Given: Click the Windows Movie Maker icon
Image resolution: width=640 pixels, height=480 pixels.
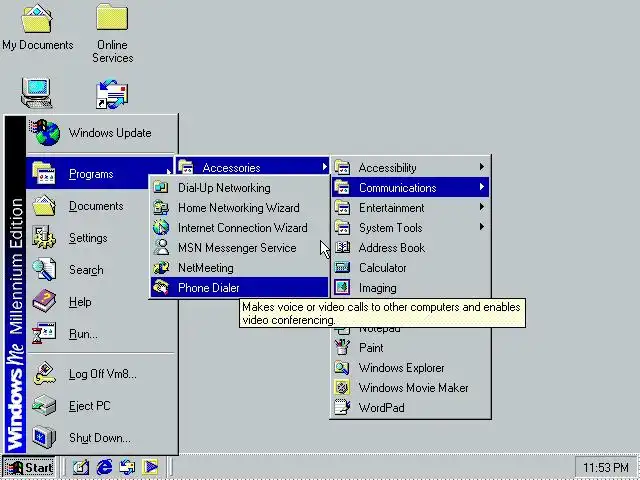Looking at the screenshot, I should (342, 387).
